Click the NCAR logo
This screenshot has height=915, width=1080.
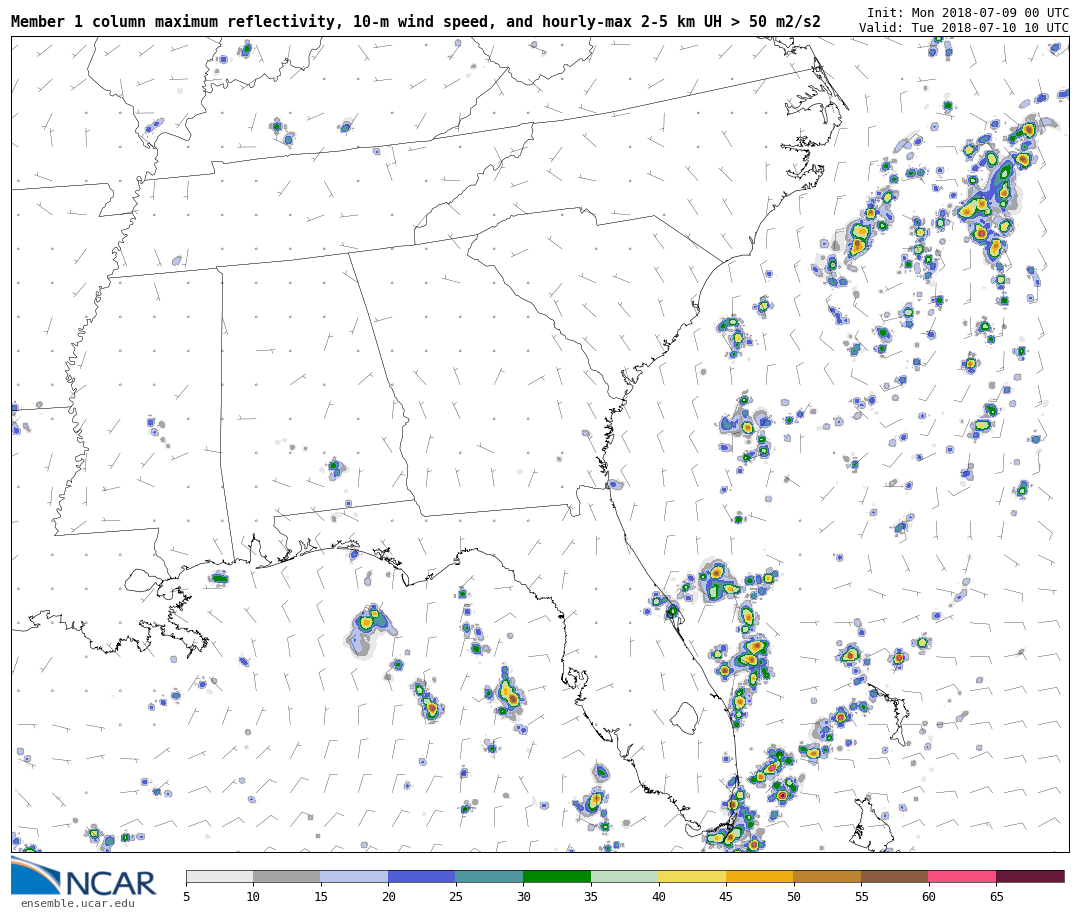(83, 877)
